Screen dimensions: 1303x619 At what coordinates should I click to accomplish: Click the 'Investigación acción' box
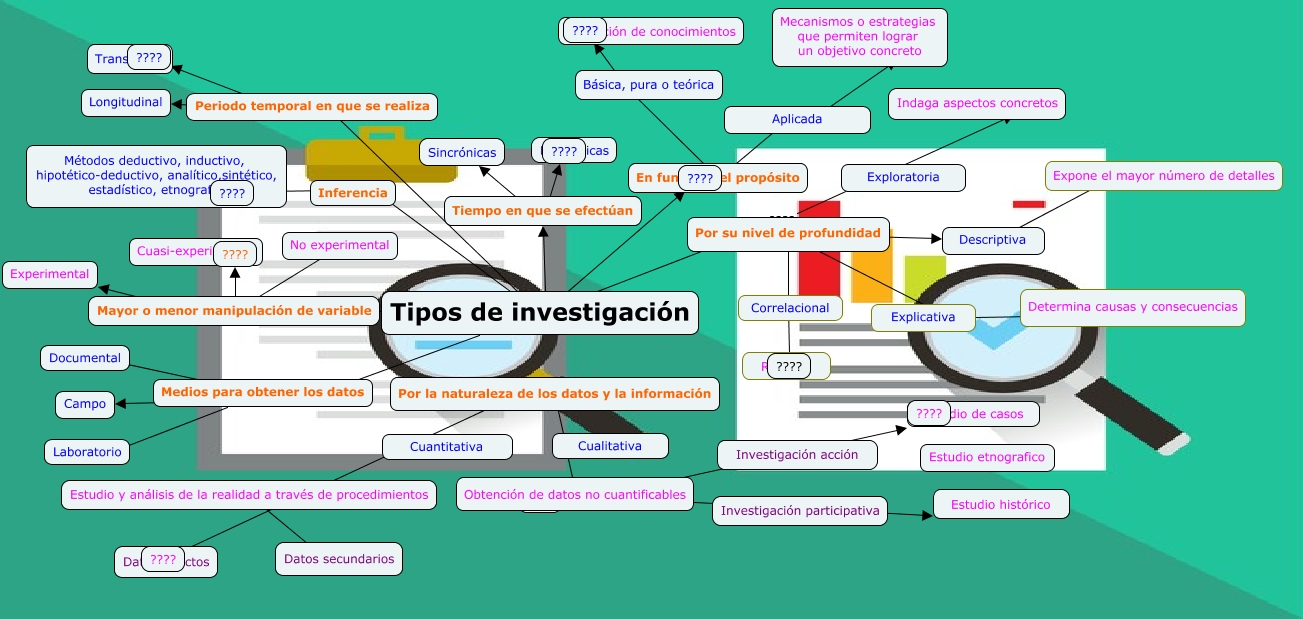[797, 455]
